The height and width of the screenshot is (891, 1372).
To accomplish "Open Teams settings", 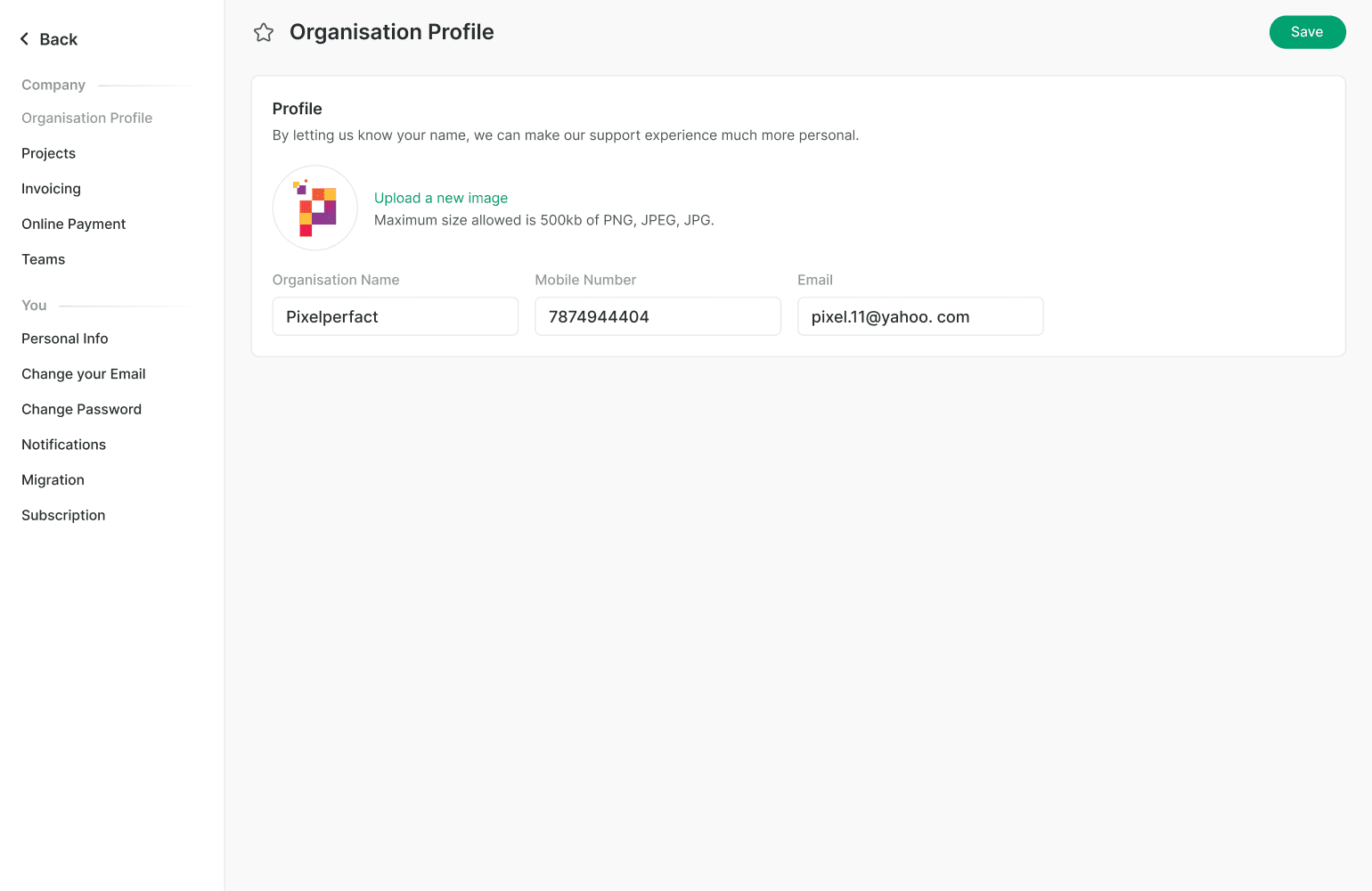I will pos(44,259).
